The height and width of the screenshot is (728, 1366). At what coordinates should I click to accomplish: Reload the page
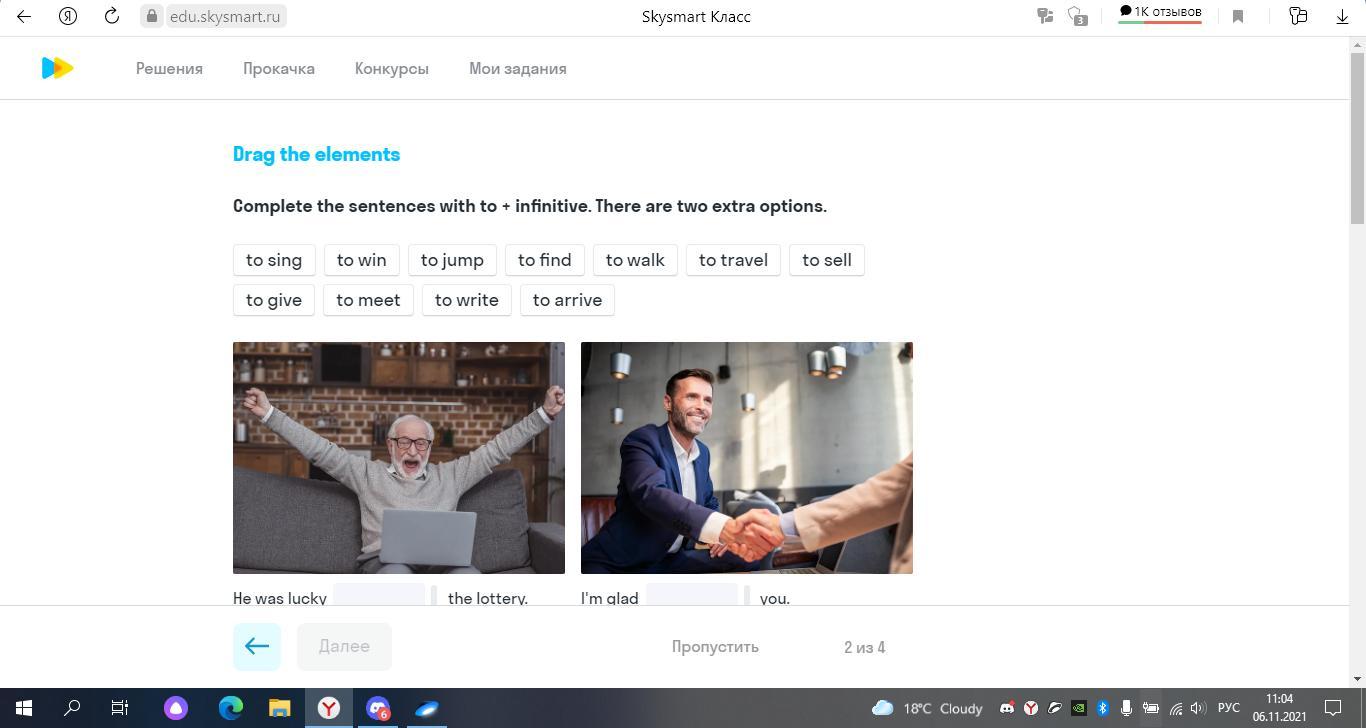pyautogui.click(x=112, y=16)
